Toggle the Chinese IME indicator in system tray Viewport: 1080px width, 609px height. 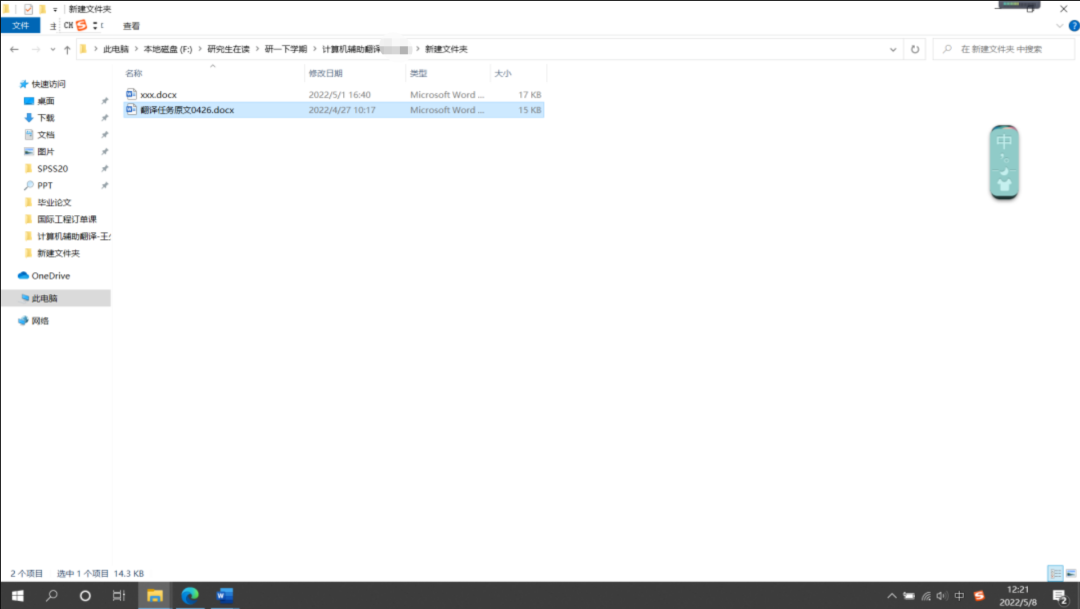[960, 596]
